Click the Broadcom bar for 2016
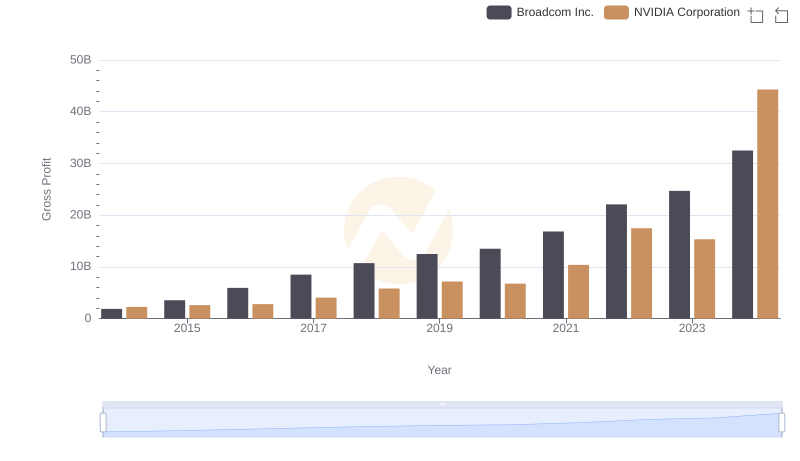This screenshot has width=800, height=461. (x=238, y=303)
